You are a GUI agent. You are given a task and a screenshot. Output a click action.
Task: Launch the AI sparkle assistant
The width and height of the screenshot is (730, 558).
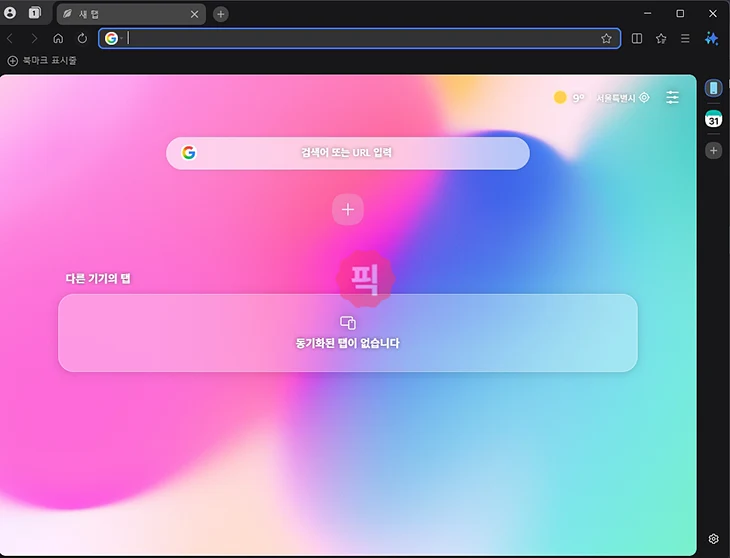pyautogui.click(x=711, y=38)
